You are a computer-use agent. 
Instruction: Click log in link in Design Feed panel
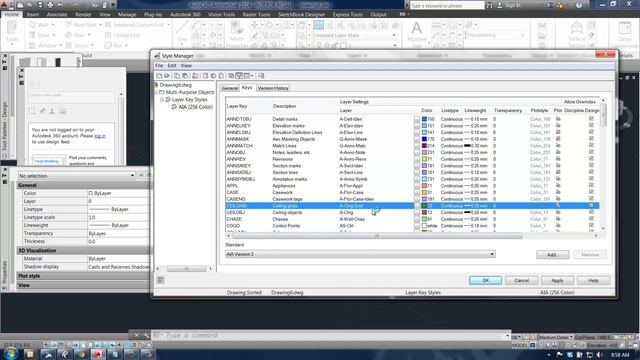(x=100, y=136)
